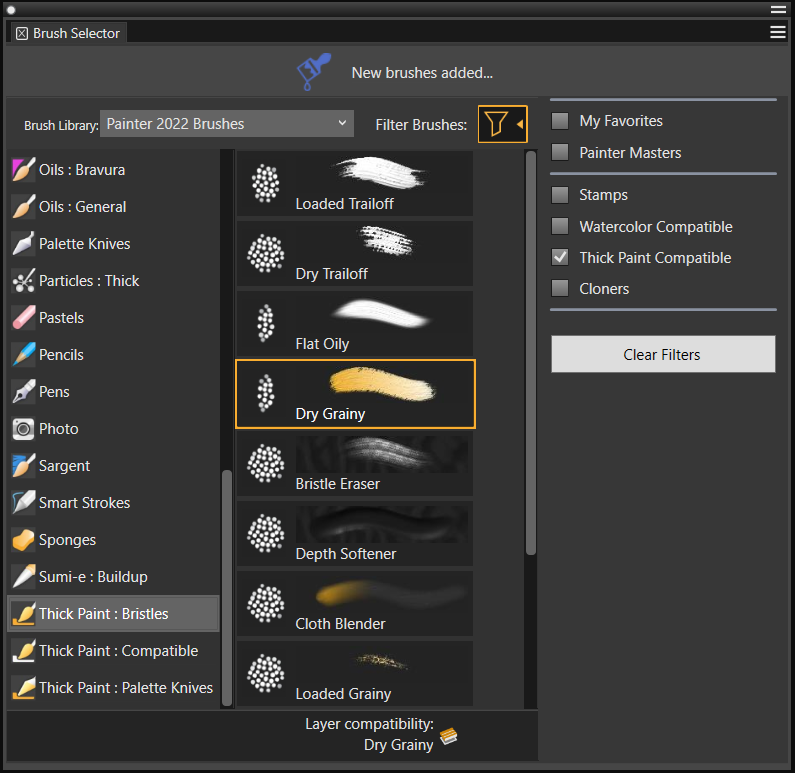The image size is (795, 773).
Task: Open the Brush Library dropdown
Action: 227,124
